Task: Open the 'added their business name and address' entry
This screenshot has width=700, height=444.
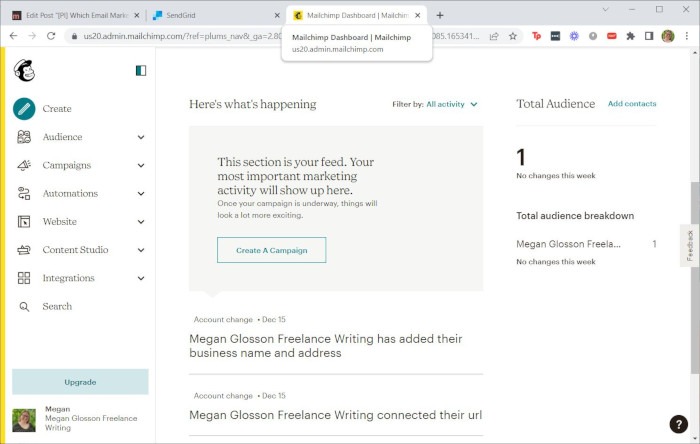Action: (325, 346)
